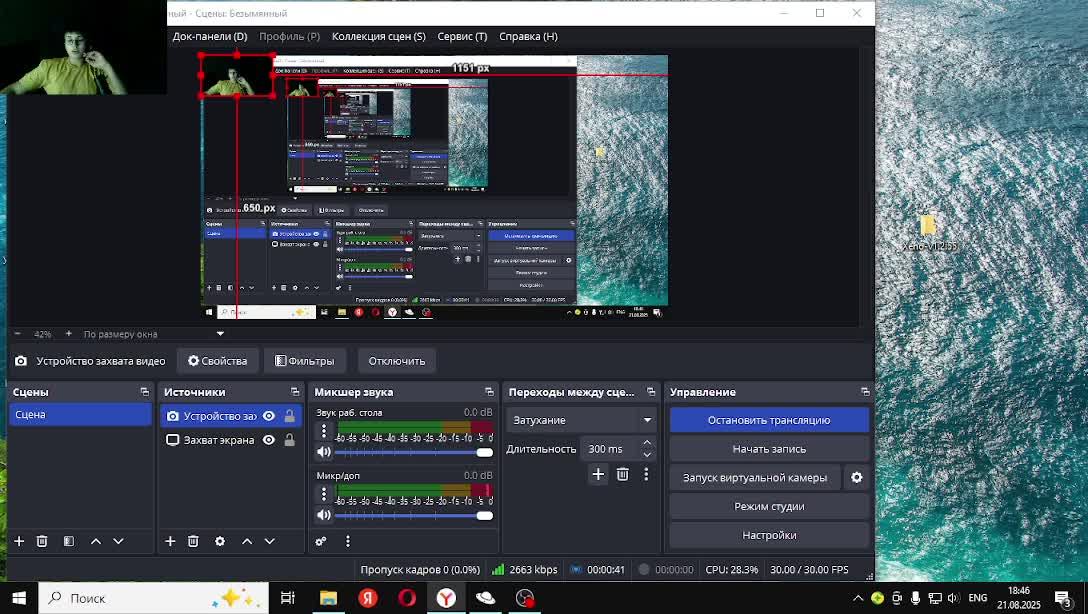1088x614 pixels.
Task: Delete the selected scene with the trash icon
Action: click(42, 541)
